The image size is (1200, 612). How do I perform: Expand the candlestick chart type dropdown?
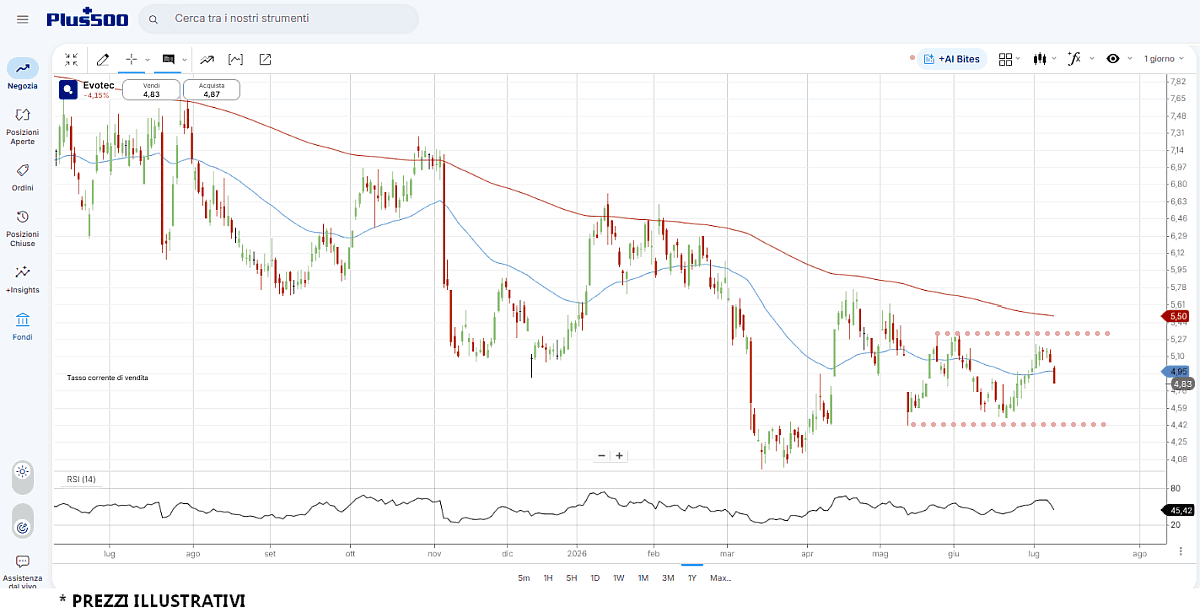point(1046,59)
